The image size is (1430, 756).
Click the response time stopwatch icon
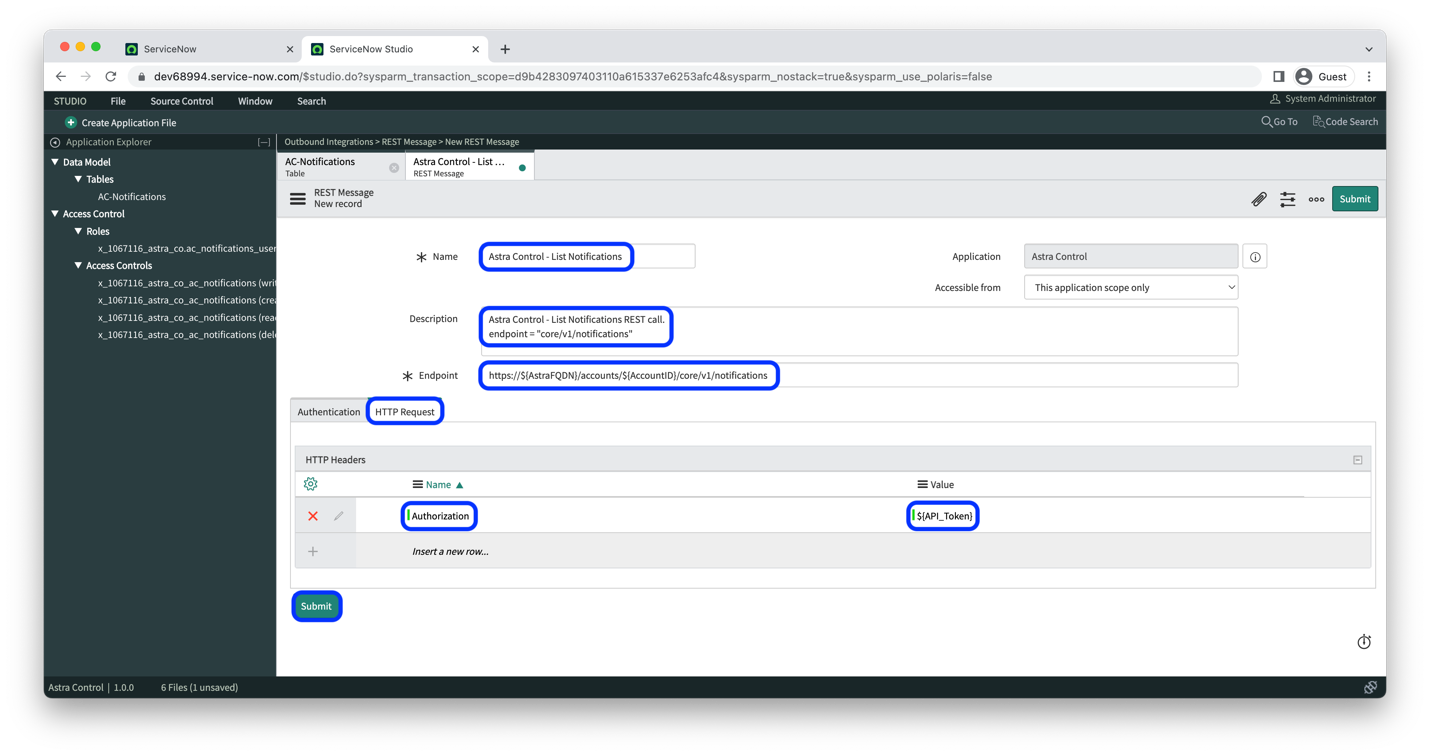1364,642
